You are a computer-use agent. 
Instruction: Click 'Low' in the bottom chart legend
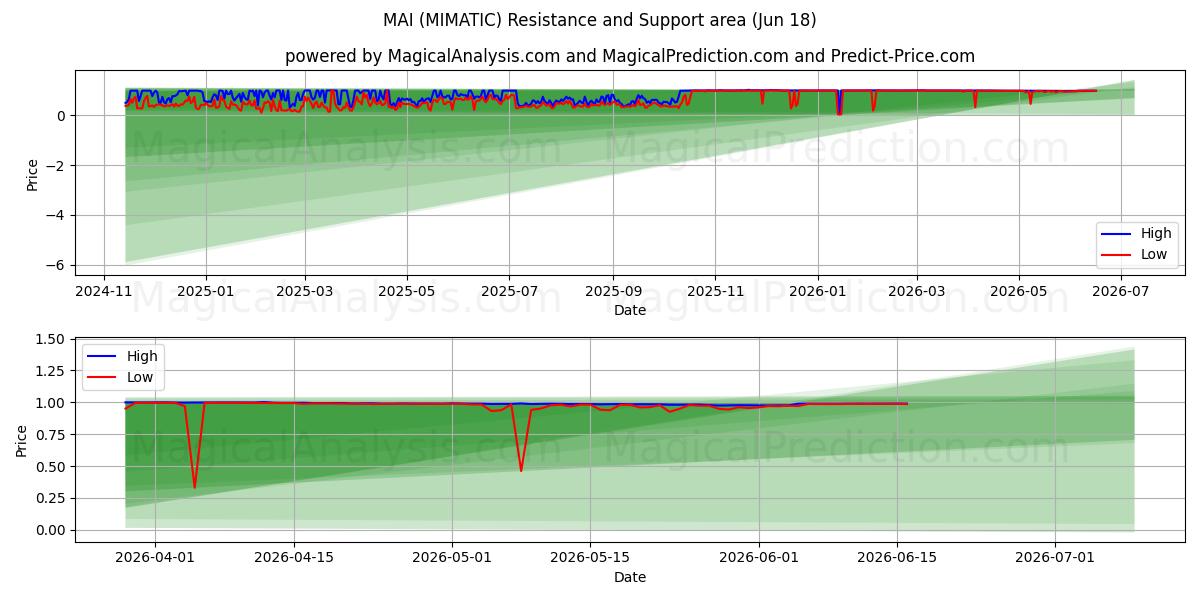click(141, 377)
